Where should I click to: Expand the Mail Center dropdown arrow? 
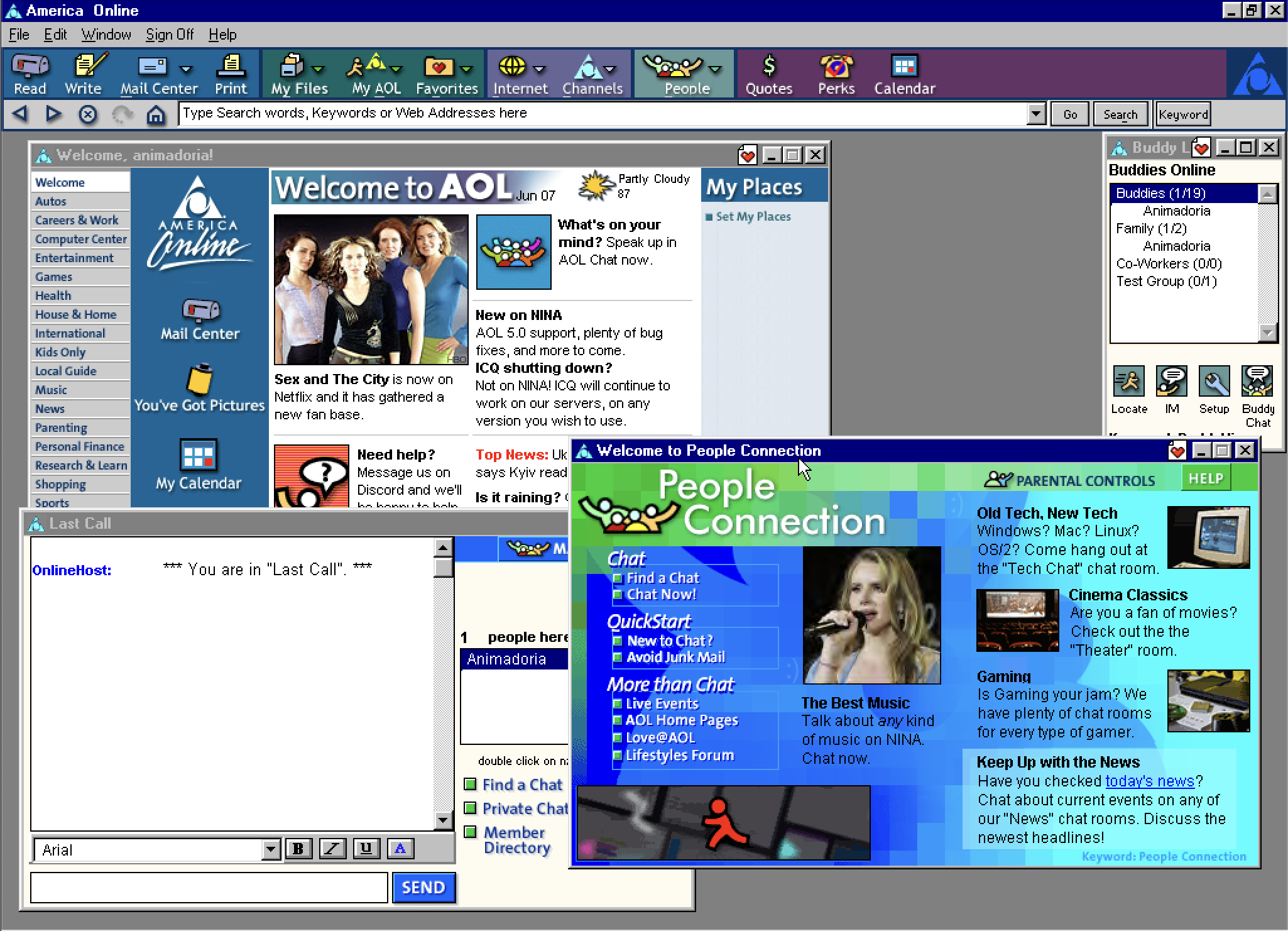185,69
